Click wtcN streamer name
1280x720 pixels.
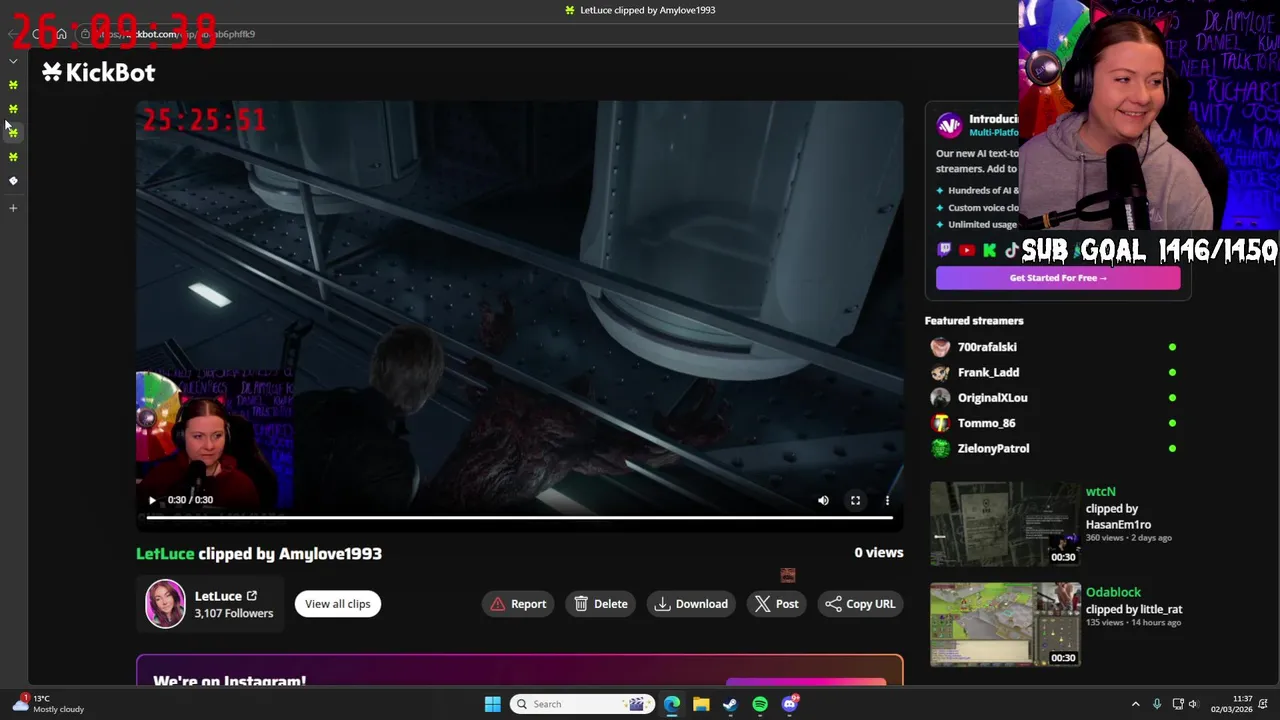[1100, 492]
